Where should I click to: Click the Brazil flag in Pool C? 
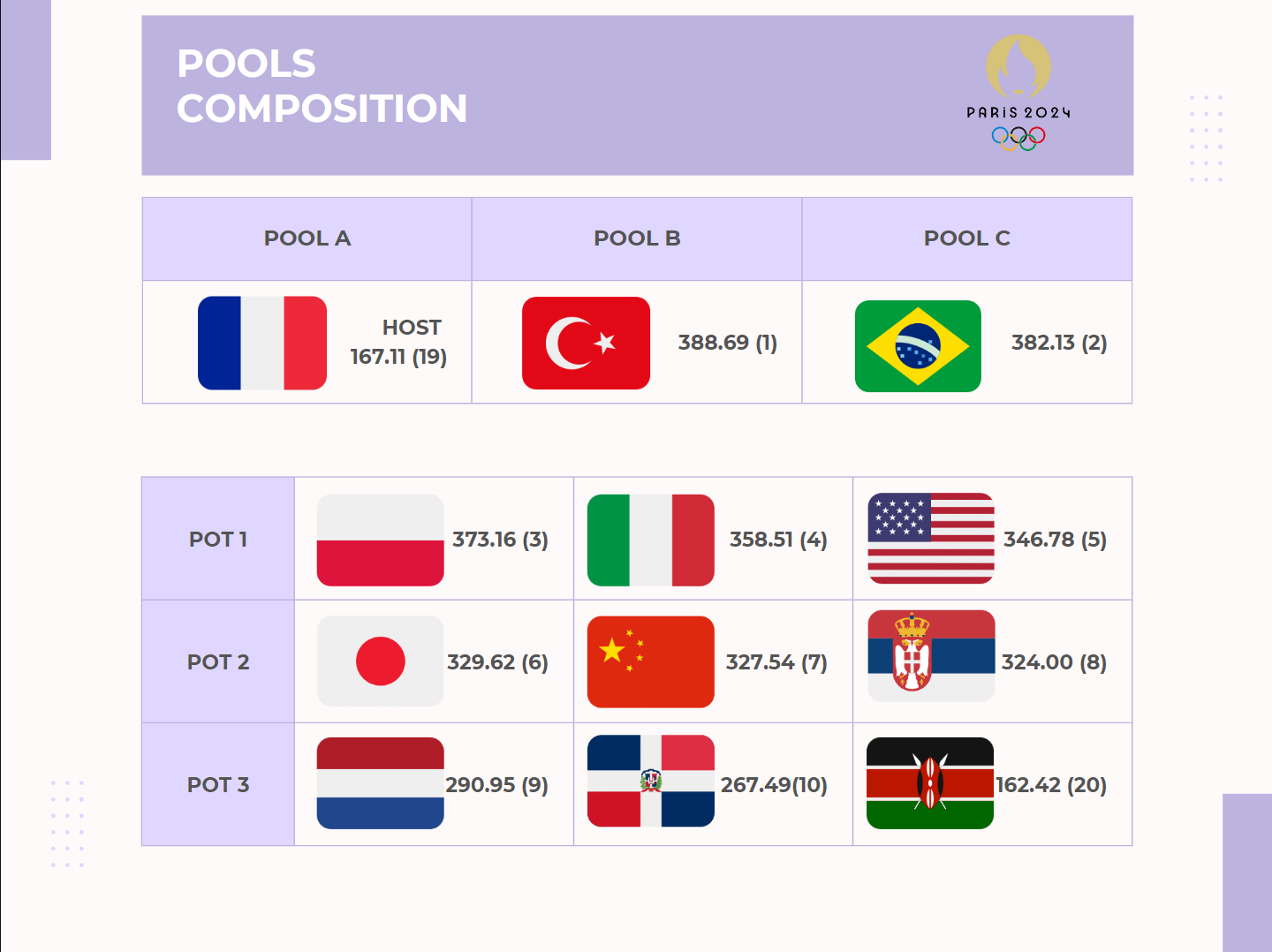[918, 346]
